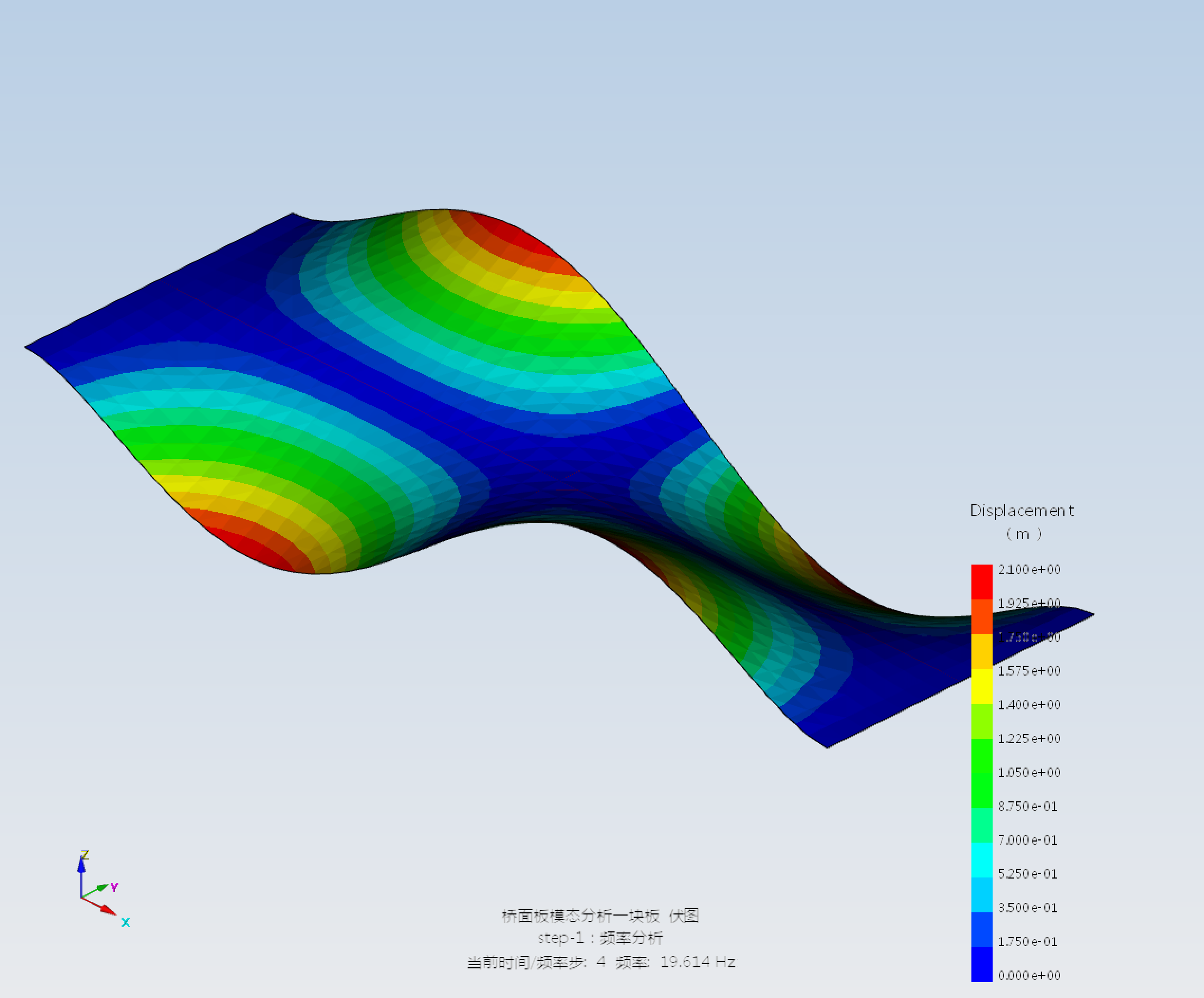This screenshot has height=998, width=1204.
Task: Click the 1.050e+00 legend label
Action: click(x=1029, y=772)
